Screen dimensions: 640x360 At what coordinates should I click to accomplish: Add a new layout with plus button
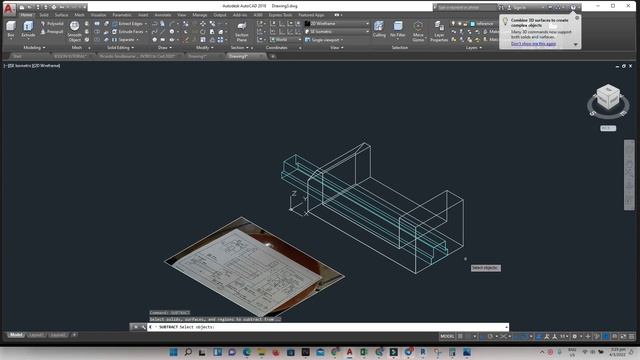click(x=74, y=335)
